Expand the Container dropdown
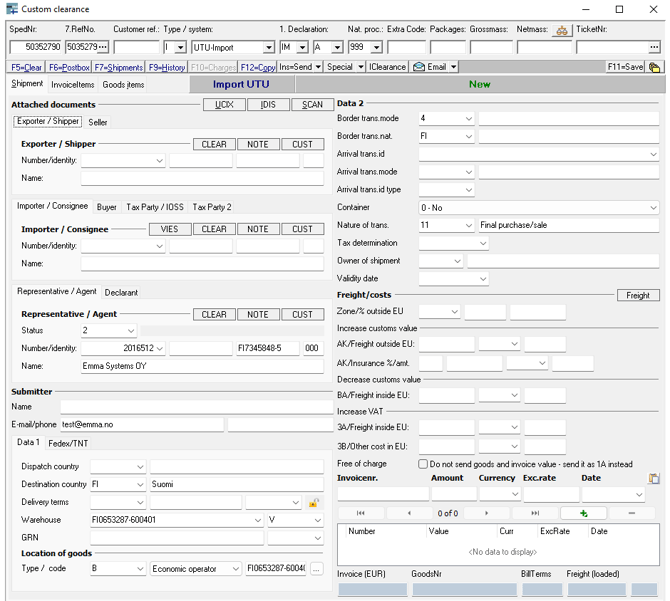Screen dimensions: 670x601 pyautogui.click(x=653, y=208)
